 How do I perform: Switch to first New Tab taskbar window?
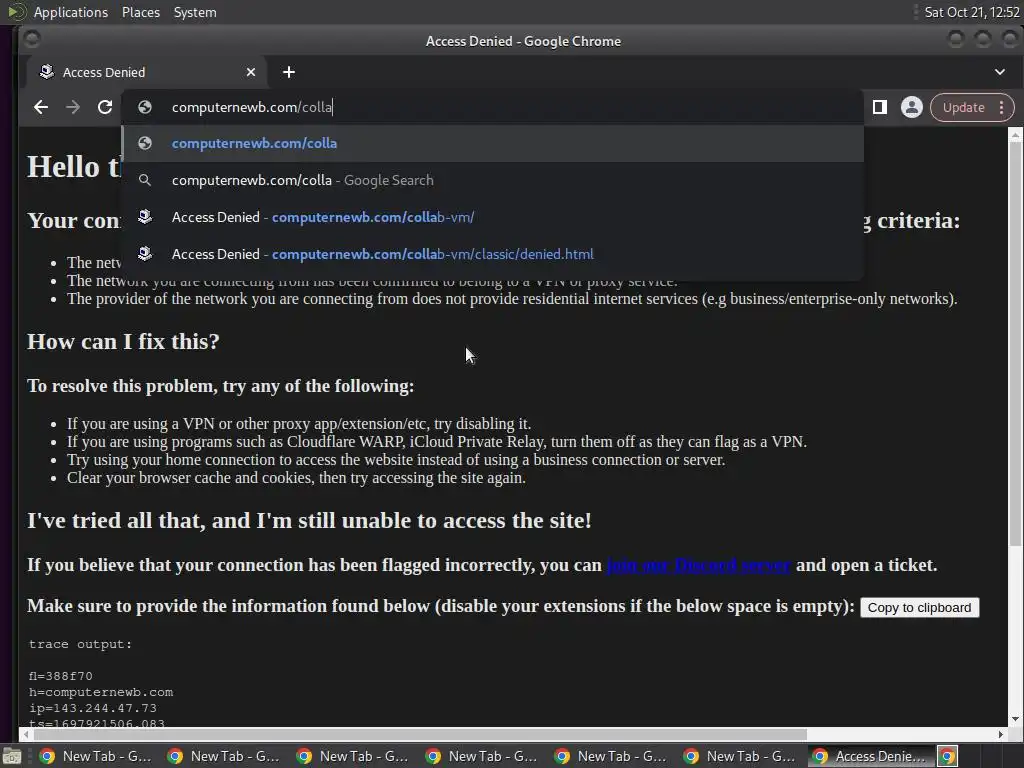coord(95,756)
